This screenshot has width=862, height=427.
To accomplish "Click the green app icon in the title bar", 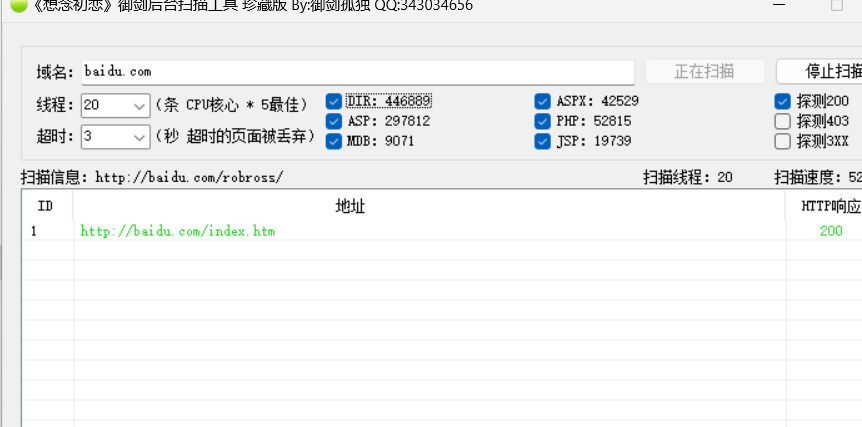I will (18, 5).
